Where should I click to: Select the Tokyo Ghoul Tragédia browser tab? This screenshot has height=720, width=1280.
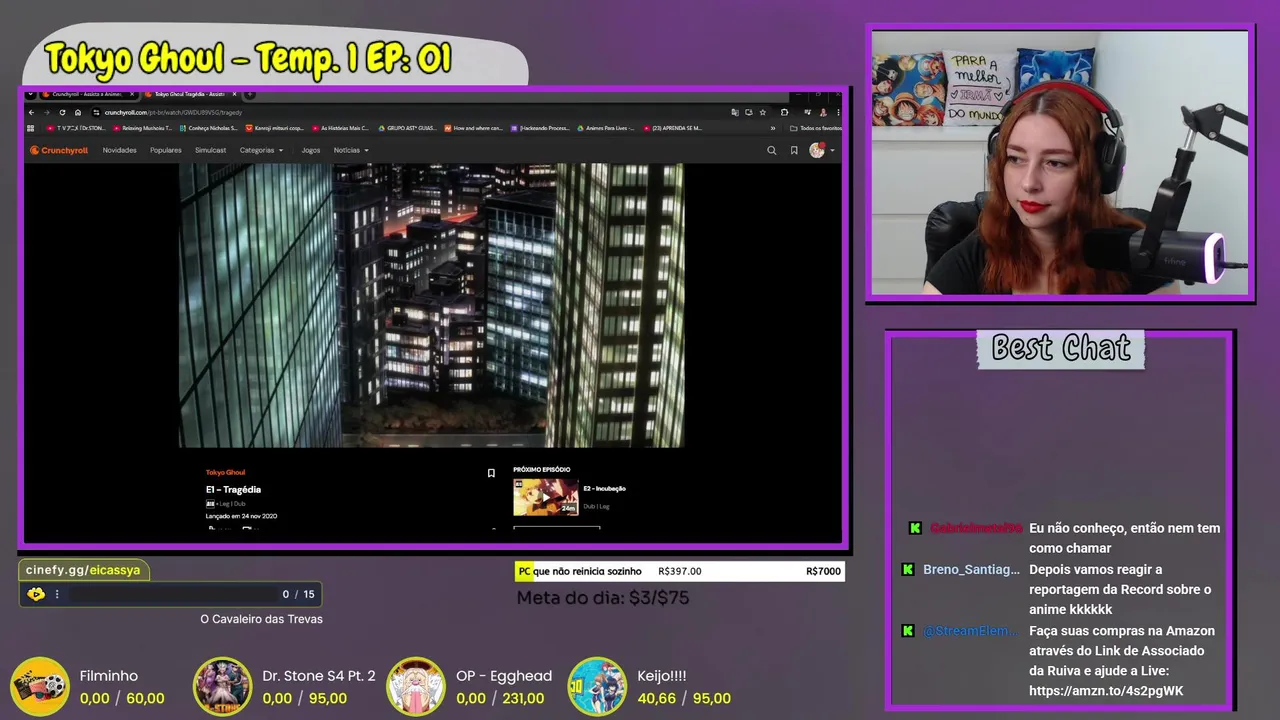point(192,94)
